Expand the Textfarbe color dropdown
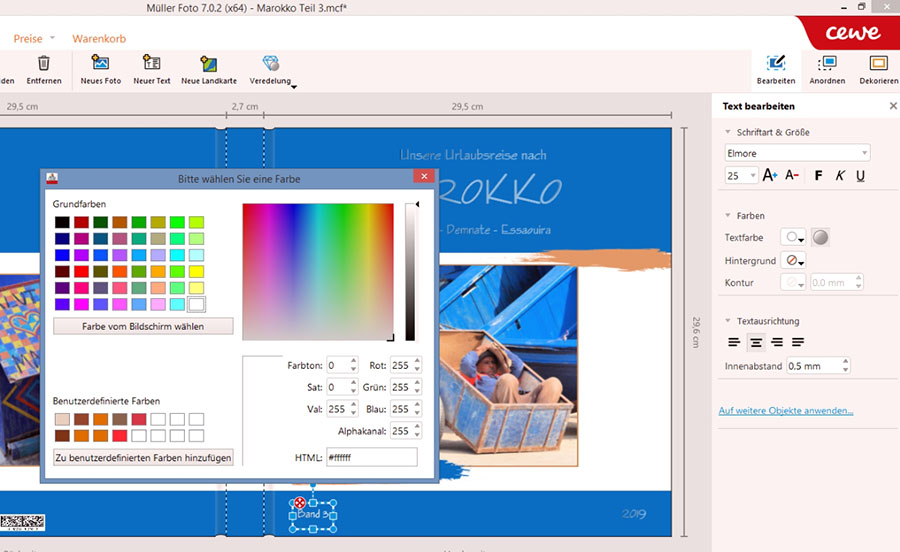Image resolution: width=900 pixels, height=552 pixels. pos(794,238)
